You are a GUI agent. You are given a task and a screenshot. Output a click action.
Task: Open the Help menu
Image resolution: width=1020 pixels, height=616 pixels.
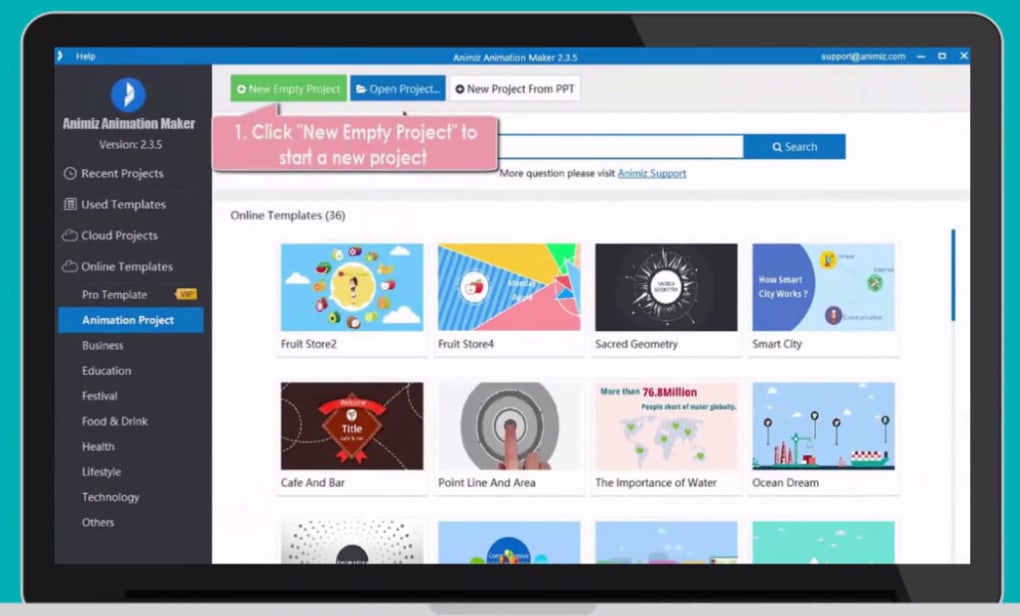[x=86, y=56]
